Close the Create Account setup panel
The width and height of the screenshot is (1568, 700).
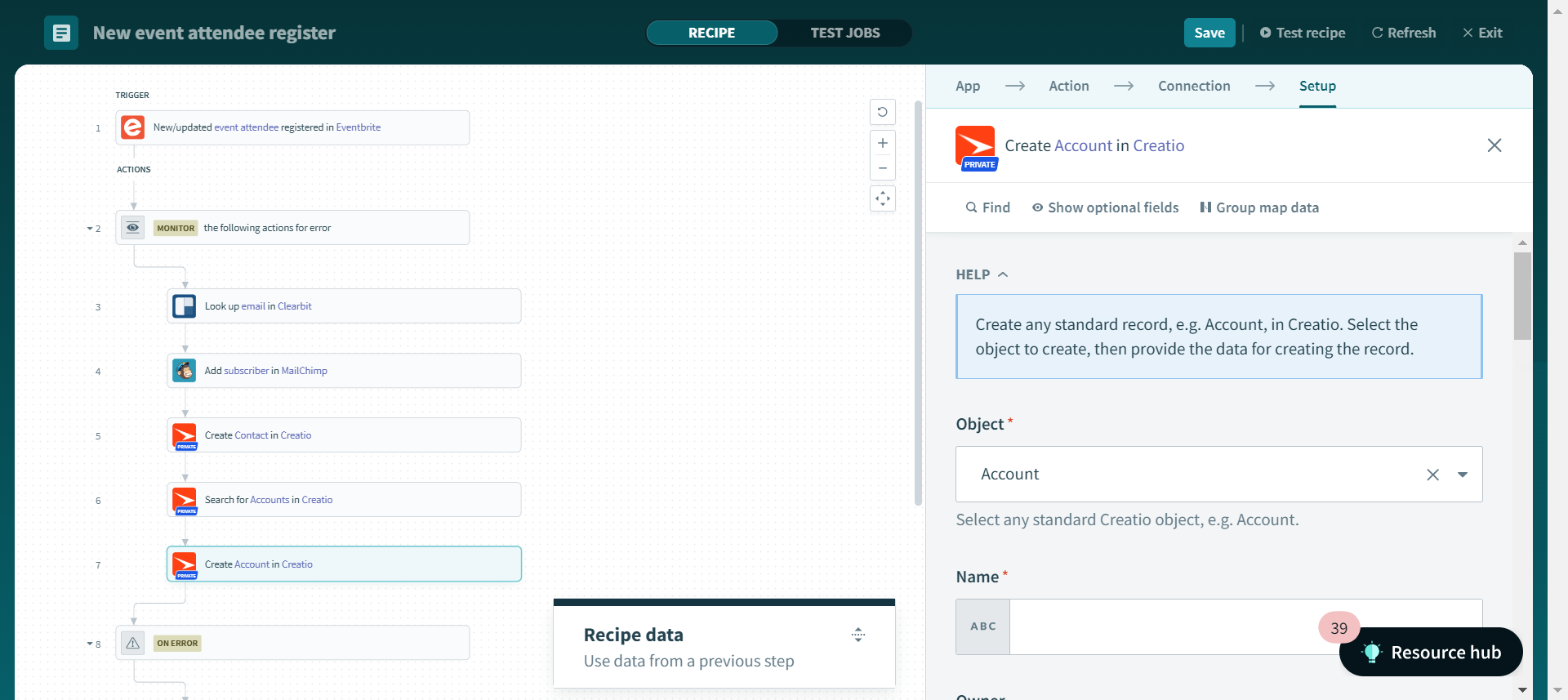(1494, 145)
